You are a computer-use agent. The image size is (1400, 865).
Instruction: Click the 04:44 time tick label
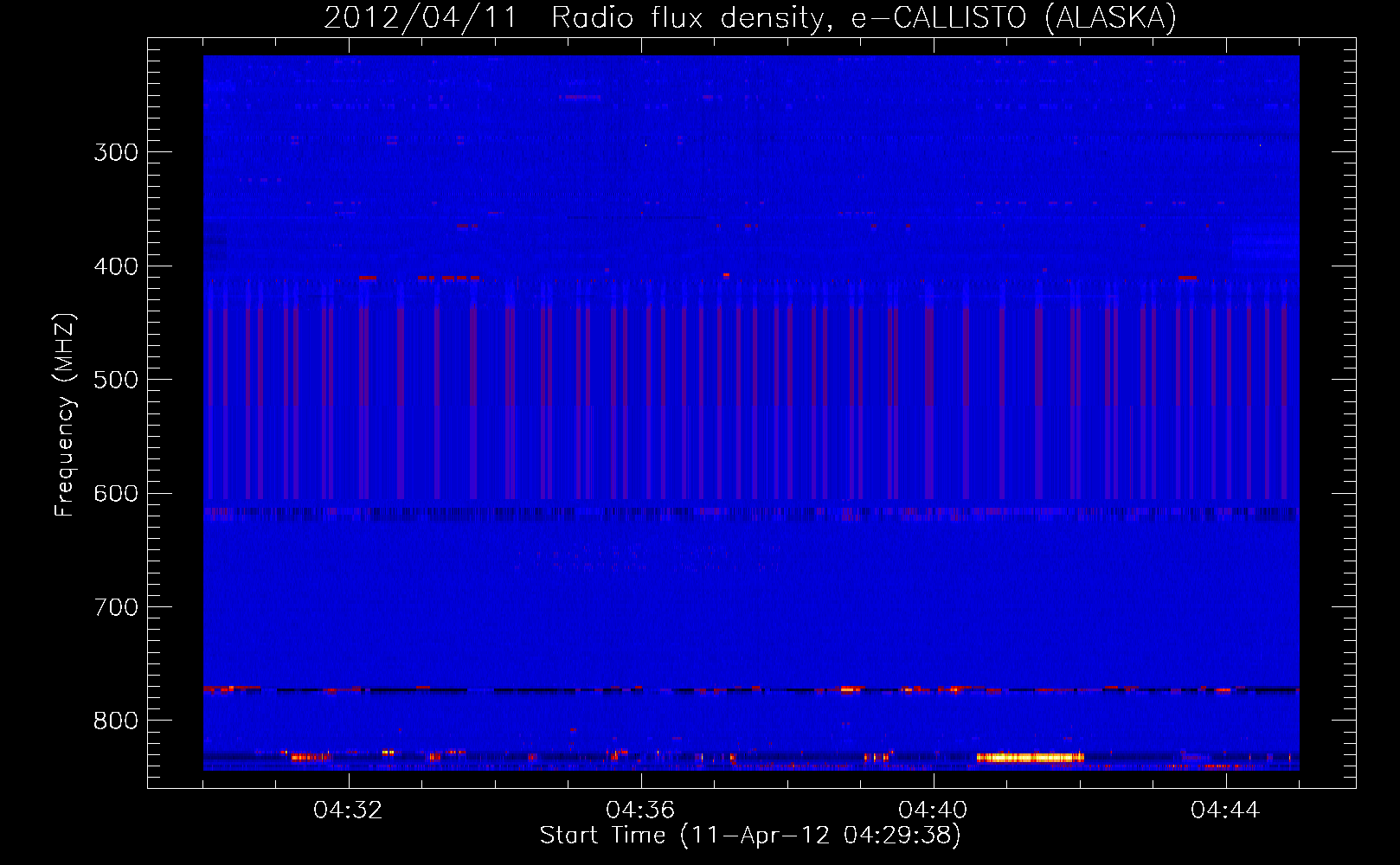1225,811
